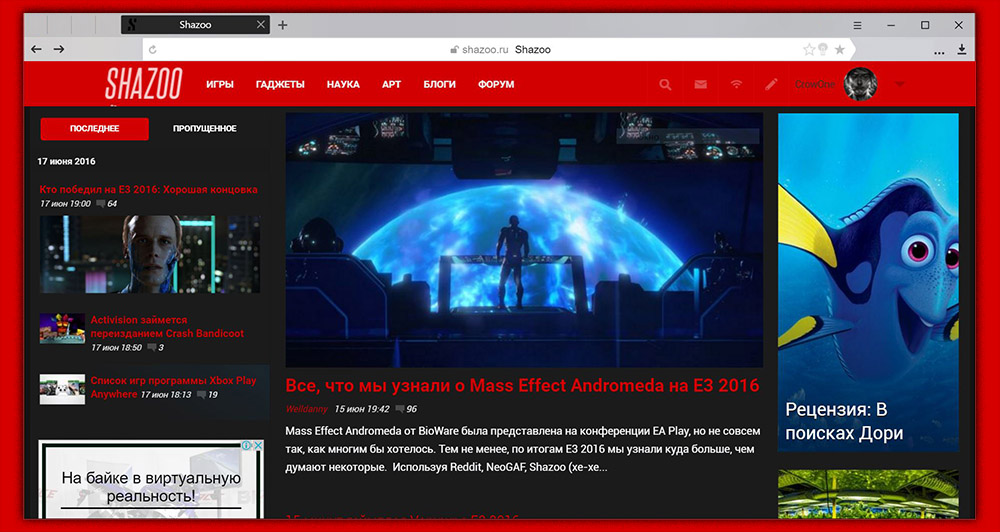Open the ФОРУМ section
Viewport: 1000px width, 532px height.
click(x=496, y=84)
